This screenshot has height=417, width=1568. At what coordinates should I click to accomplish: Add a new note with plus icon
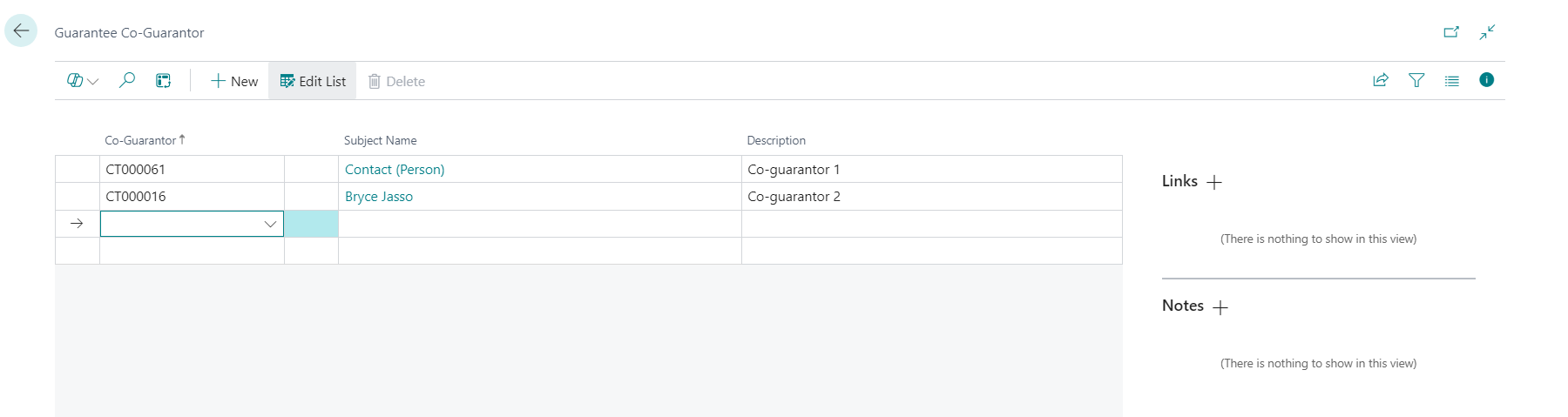pos(1220,307)
